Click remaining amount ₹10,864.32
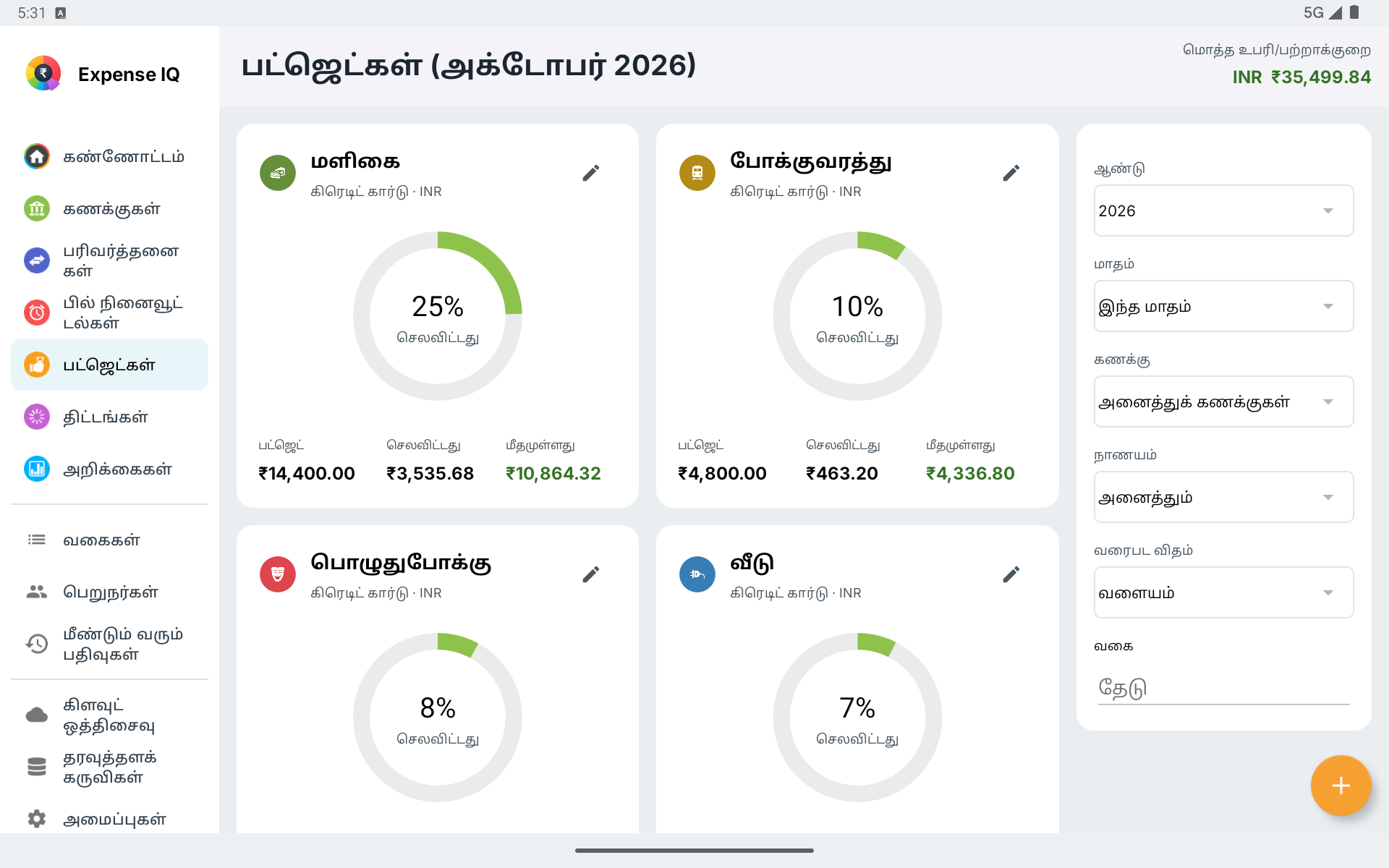This screenshot has height=868, width=1389. point(553,473)
